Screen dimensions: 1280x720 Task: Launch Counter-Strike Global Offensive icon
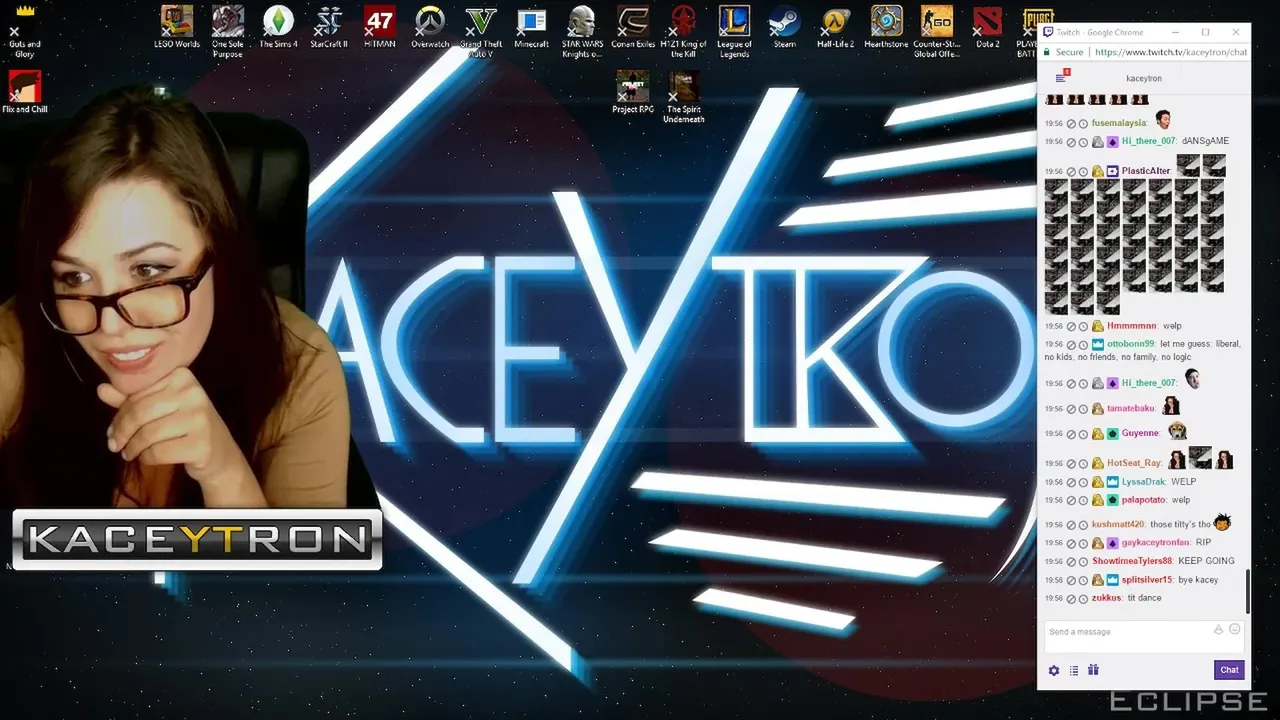point(937,31)
